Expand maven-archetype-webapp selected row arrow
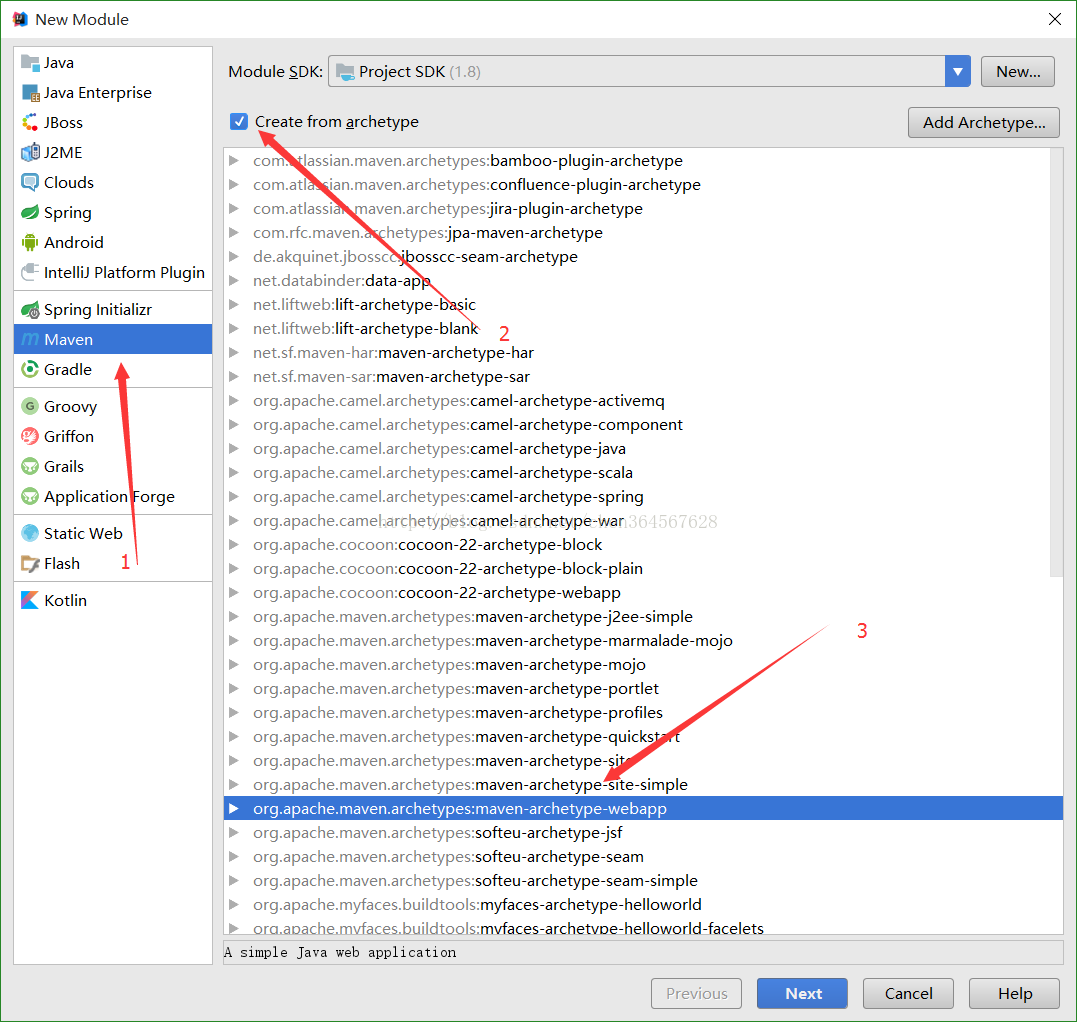Viewport: 1077px width, 1022px height. (x=234, y=808)
